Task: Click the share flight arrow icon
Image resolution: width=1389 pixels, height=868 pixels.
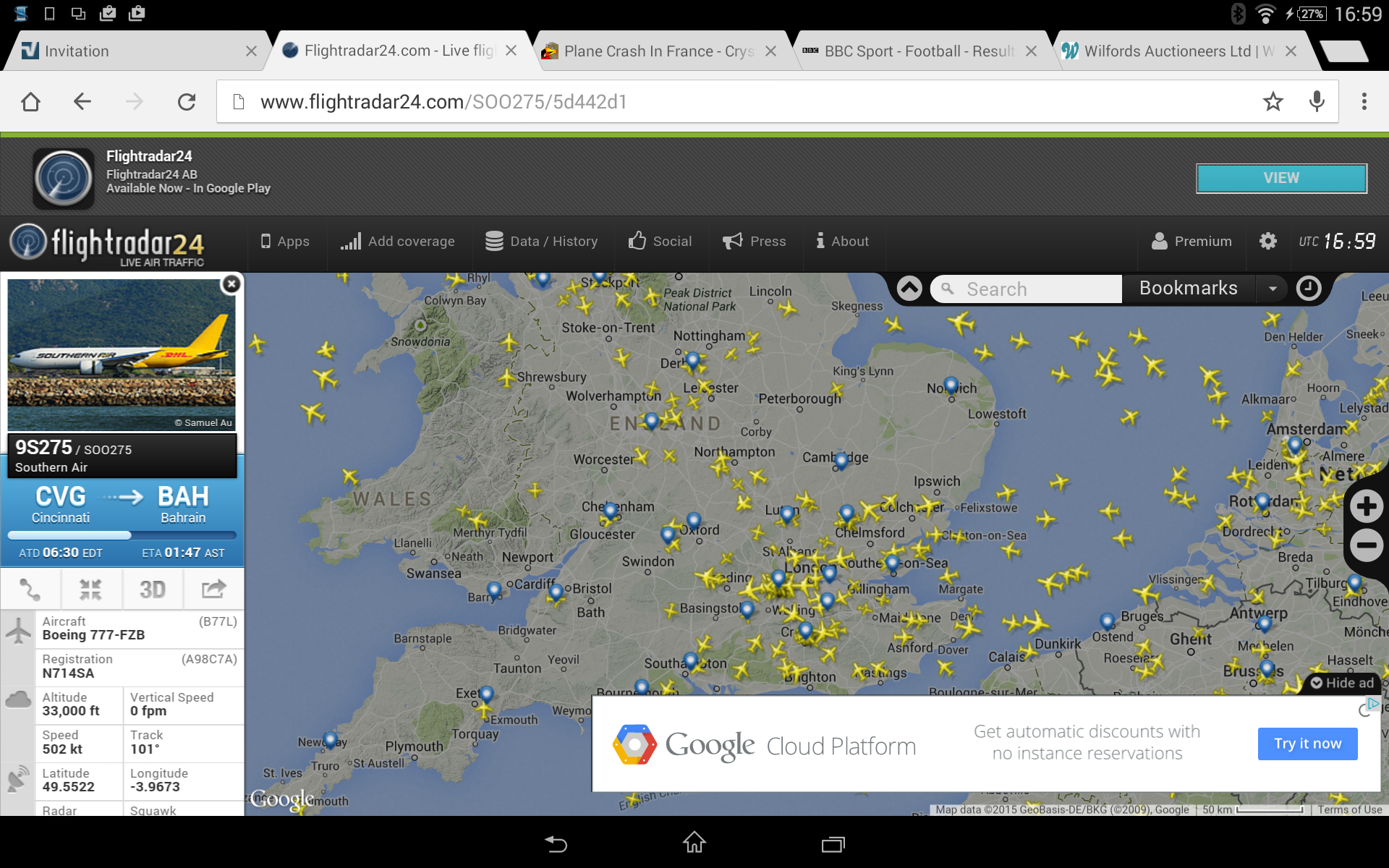Action: coord(213,590)
